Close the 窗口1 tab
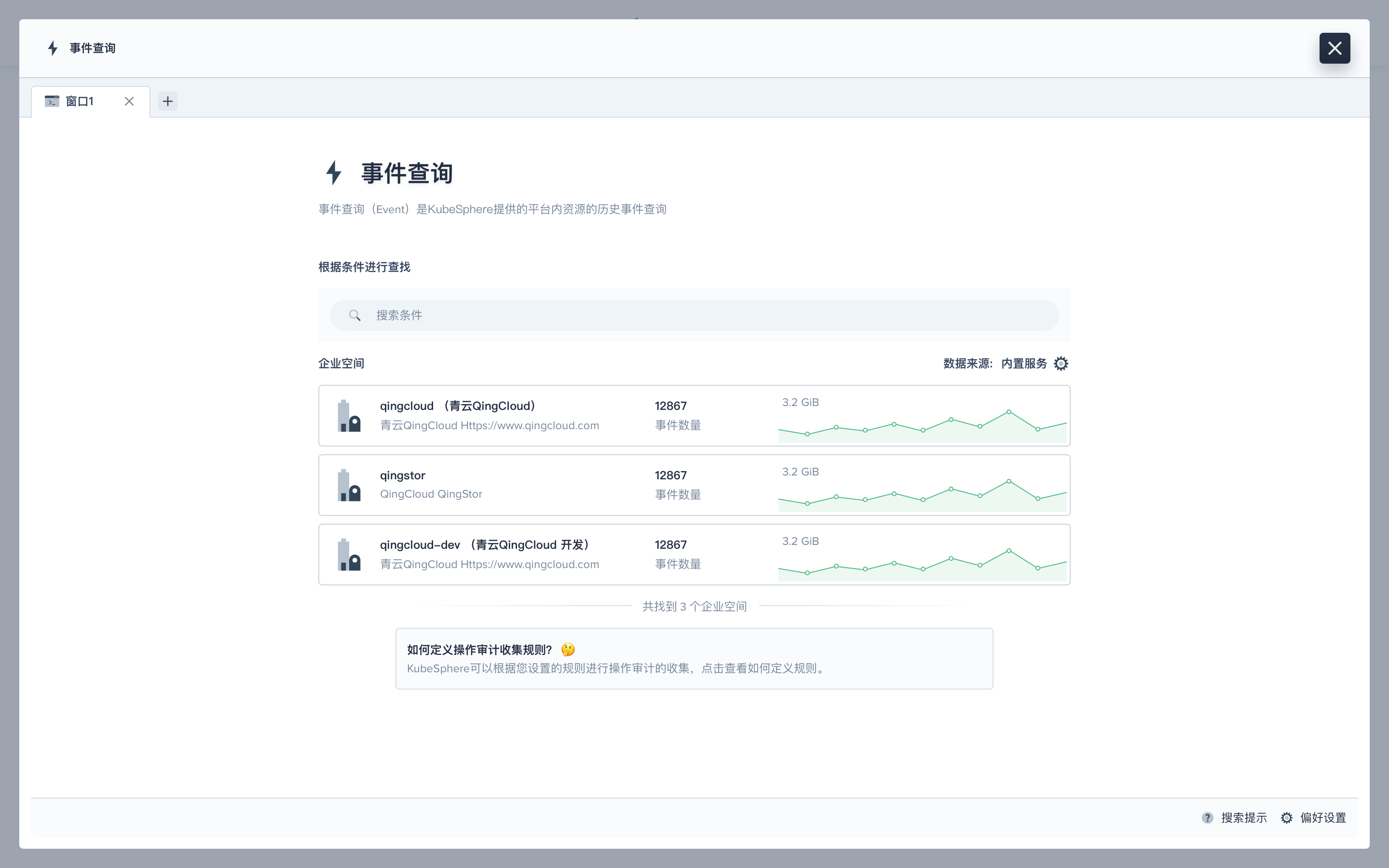 129,101
